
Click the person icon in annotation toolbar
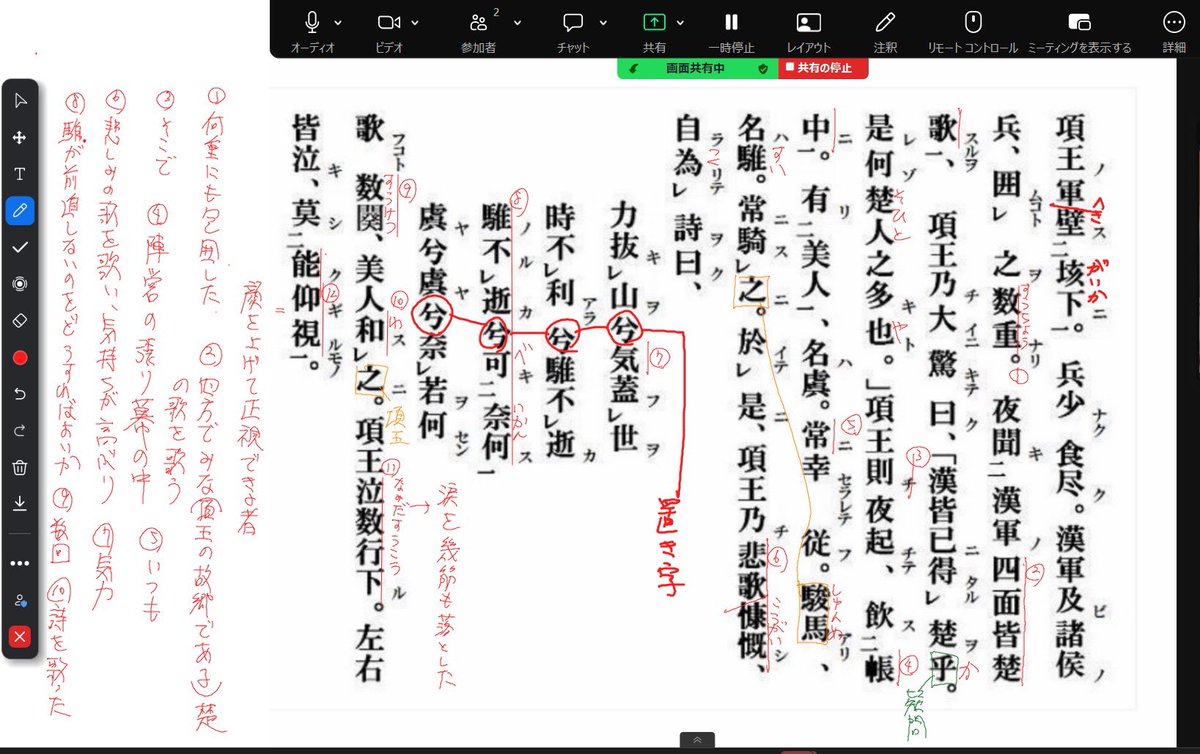(20, 600)
